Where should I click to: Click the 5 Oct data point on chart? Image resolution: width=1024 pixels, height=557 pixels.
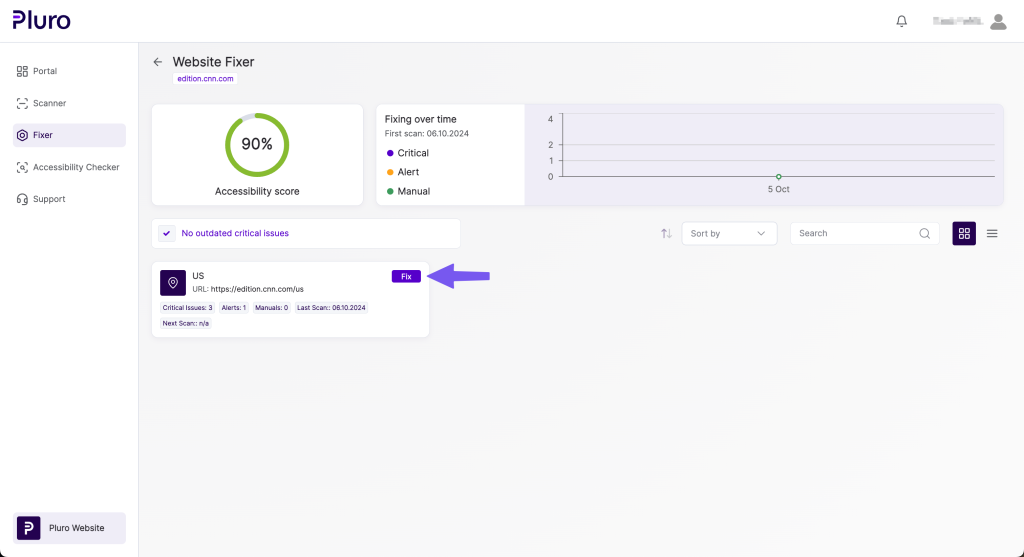coord(778,177)
